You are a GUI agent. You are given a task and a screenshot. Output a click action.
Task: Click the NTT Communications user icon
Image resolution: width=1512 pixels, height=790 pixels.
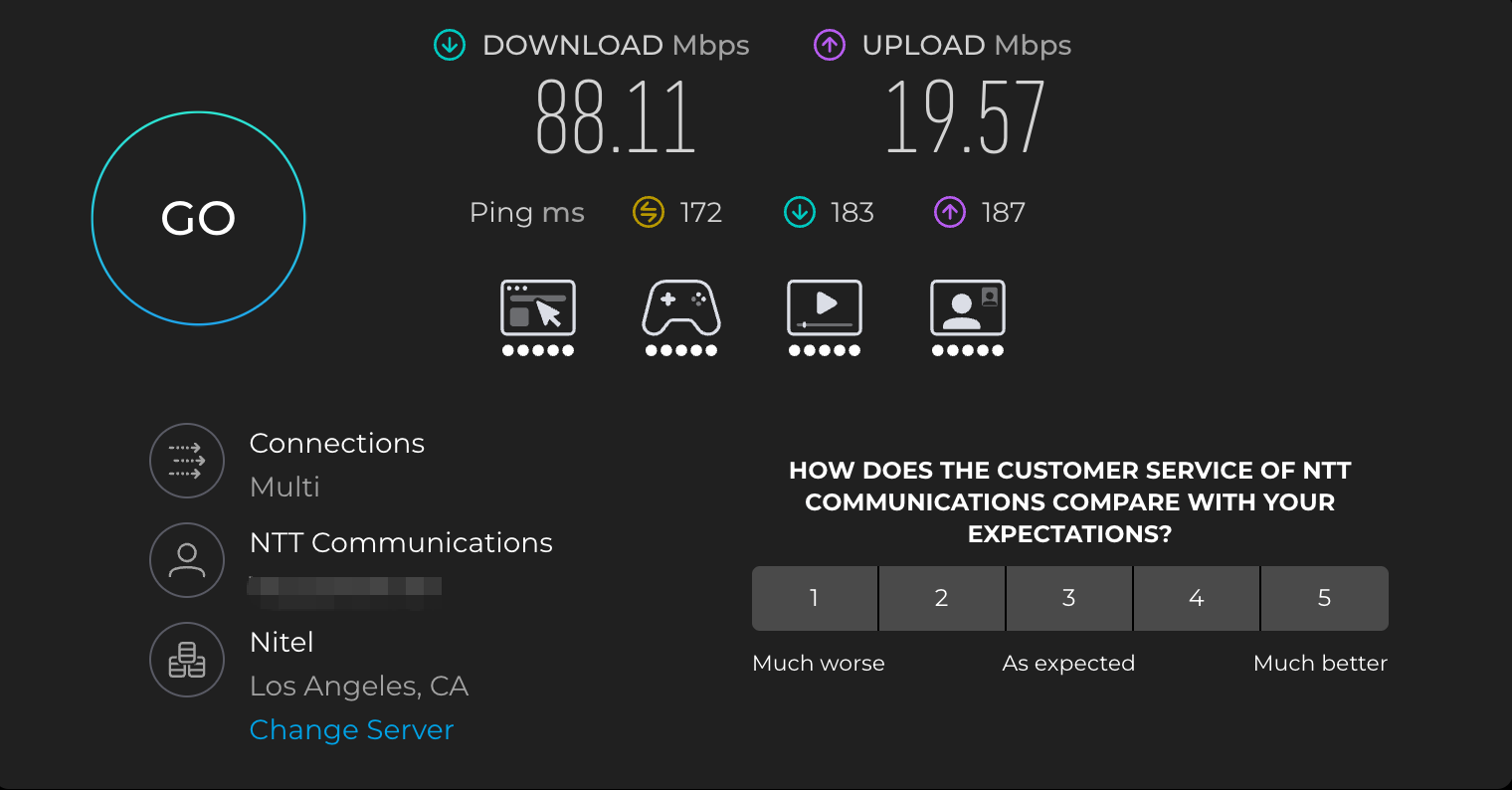[x=187, y=560]
